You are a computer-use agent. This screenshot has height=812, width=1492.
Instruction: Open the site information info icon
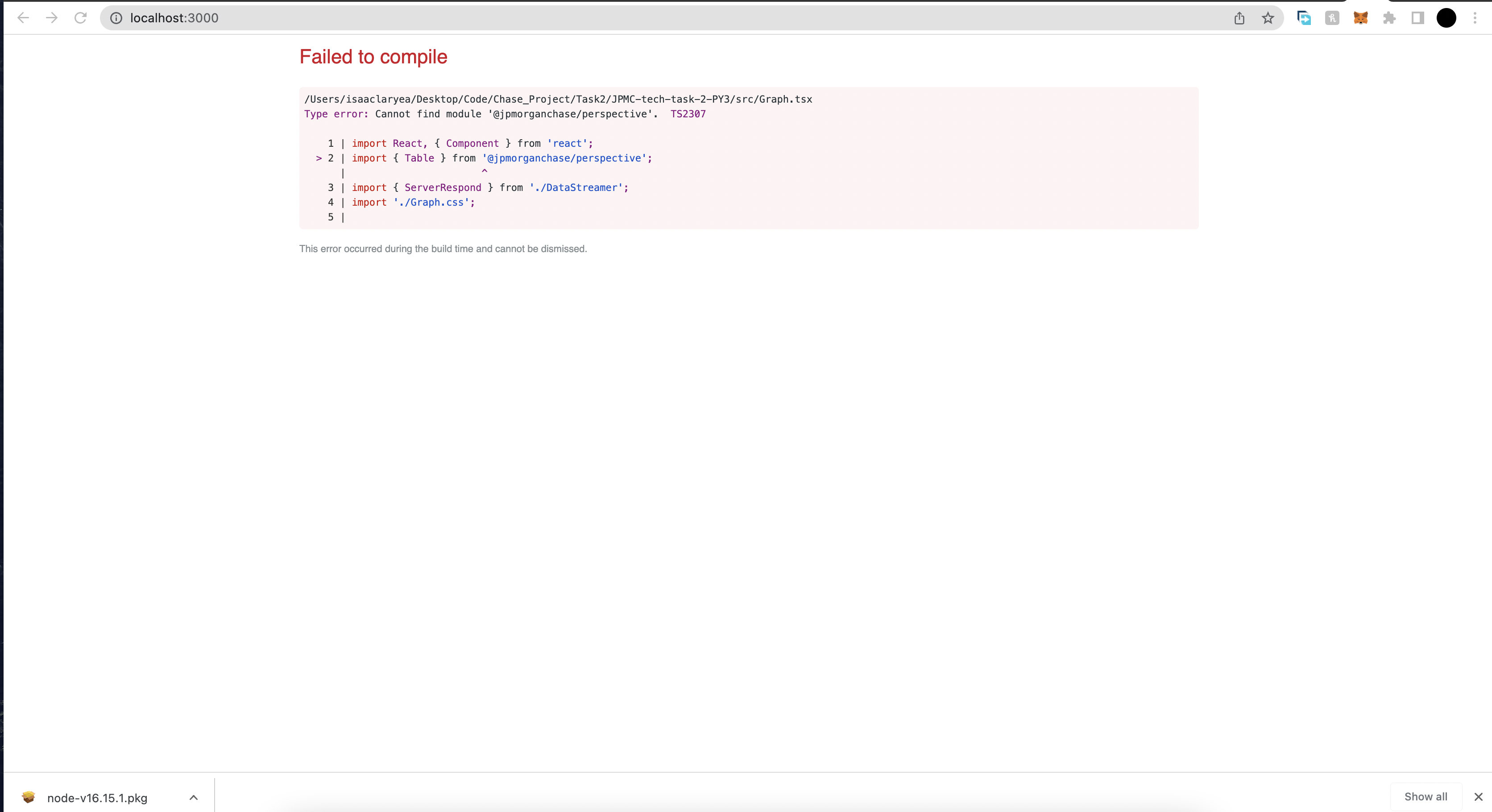pos(116,18)
